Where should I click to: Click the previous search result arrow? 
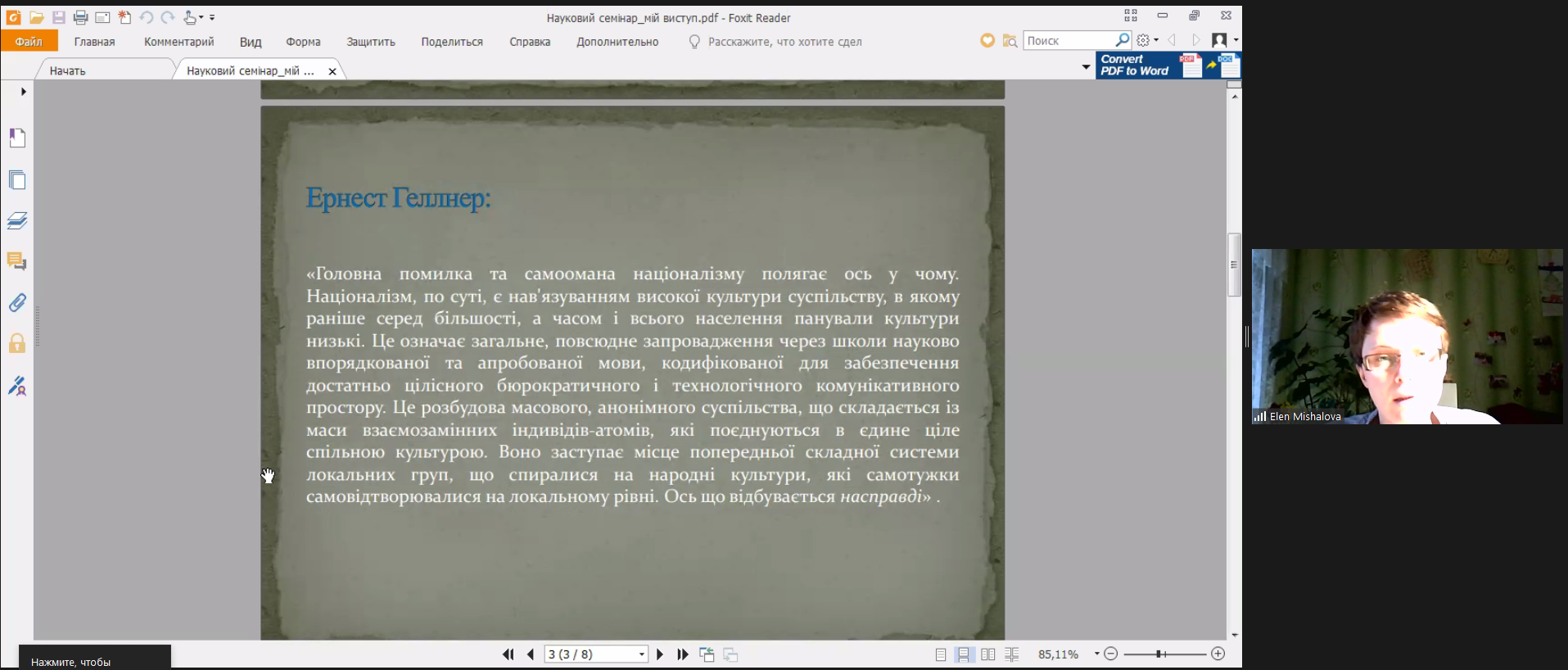tap(1172, 40)
